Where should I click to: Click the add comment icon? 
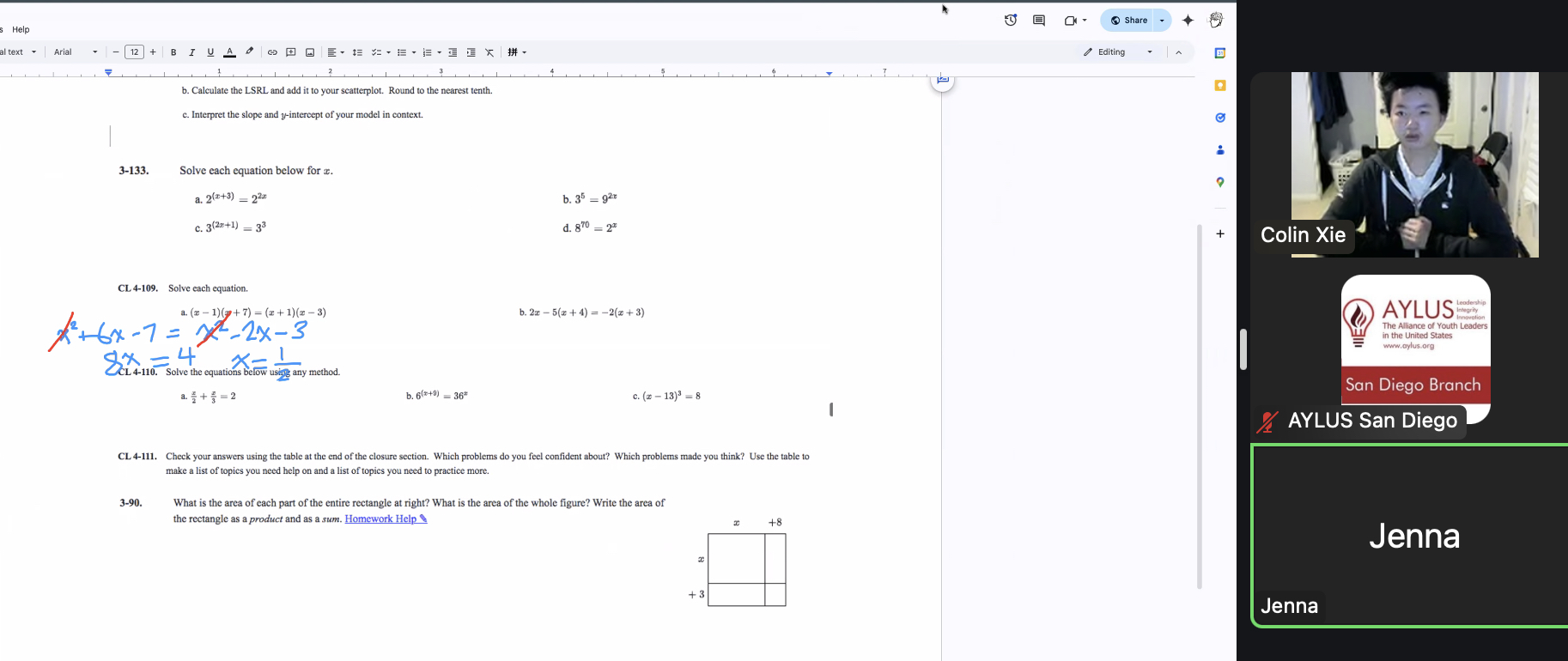(x=291, y=52)
